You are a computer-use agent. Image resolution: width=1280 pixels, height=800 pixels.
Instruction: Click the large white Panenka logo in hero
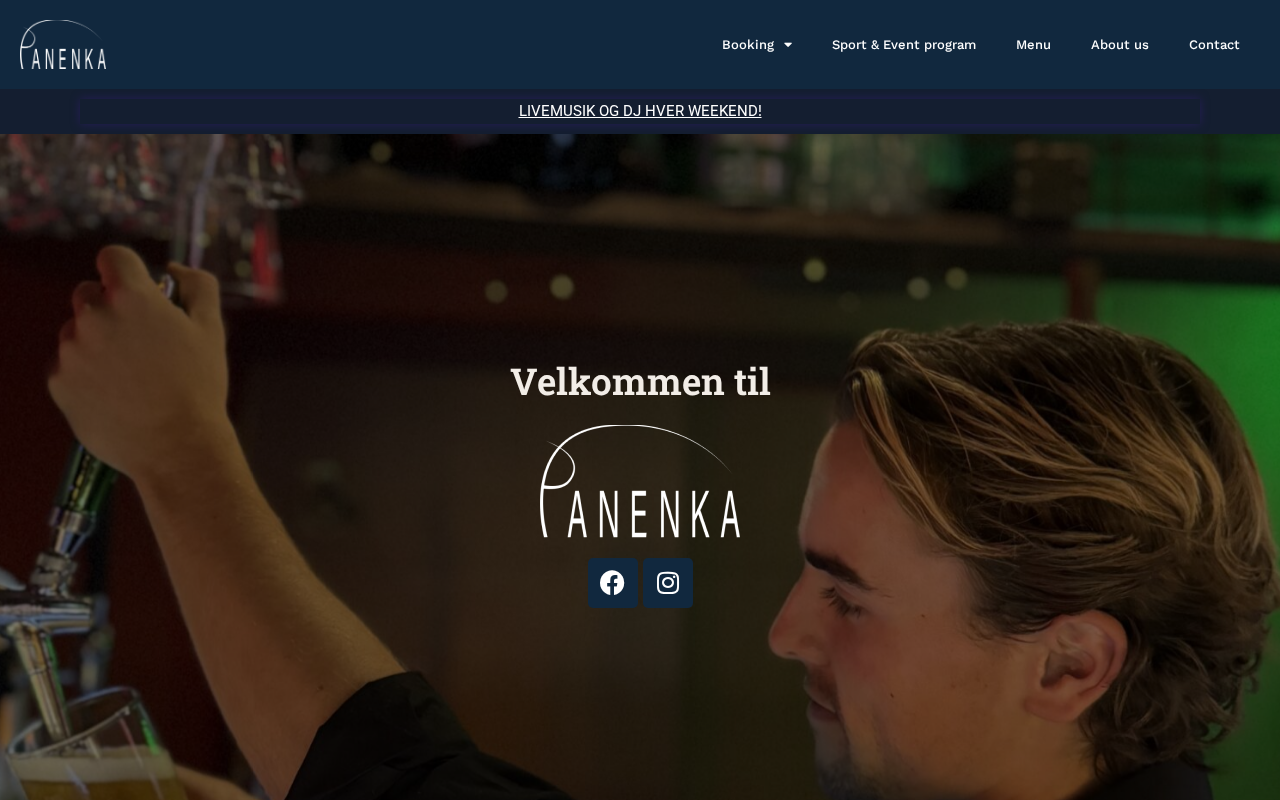click(x=640, y=481)
